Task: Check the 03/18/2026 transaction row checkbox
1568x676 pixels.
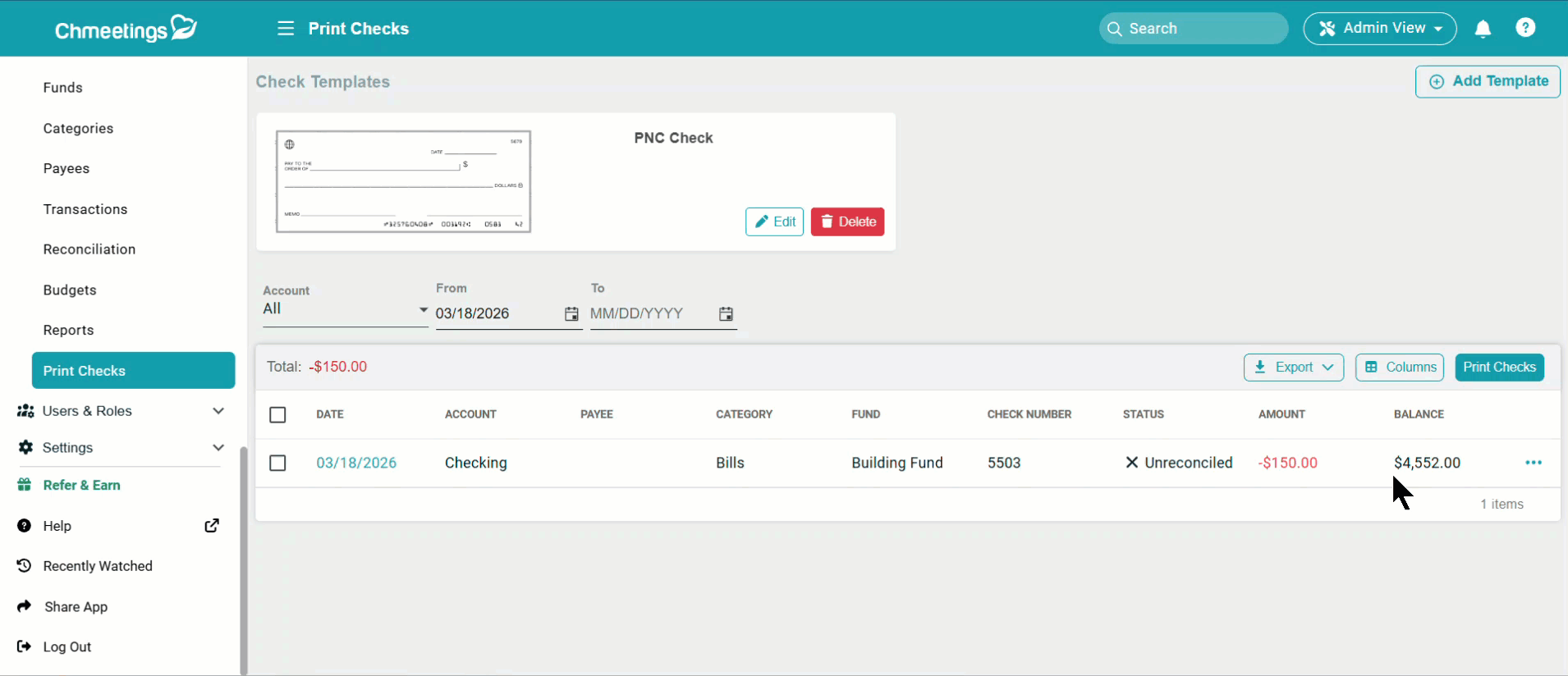Action: click(277, 463)
